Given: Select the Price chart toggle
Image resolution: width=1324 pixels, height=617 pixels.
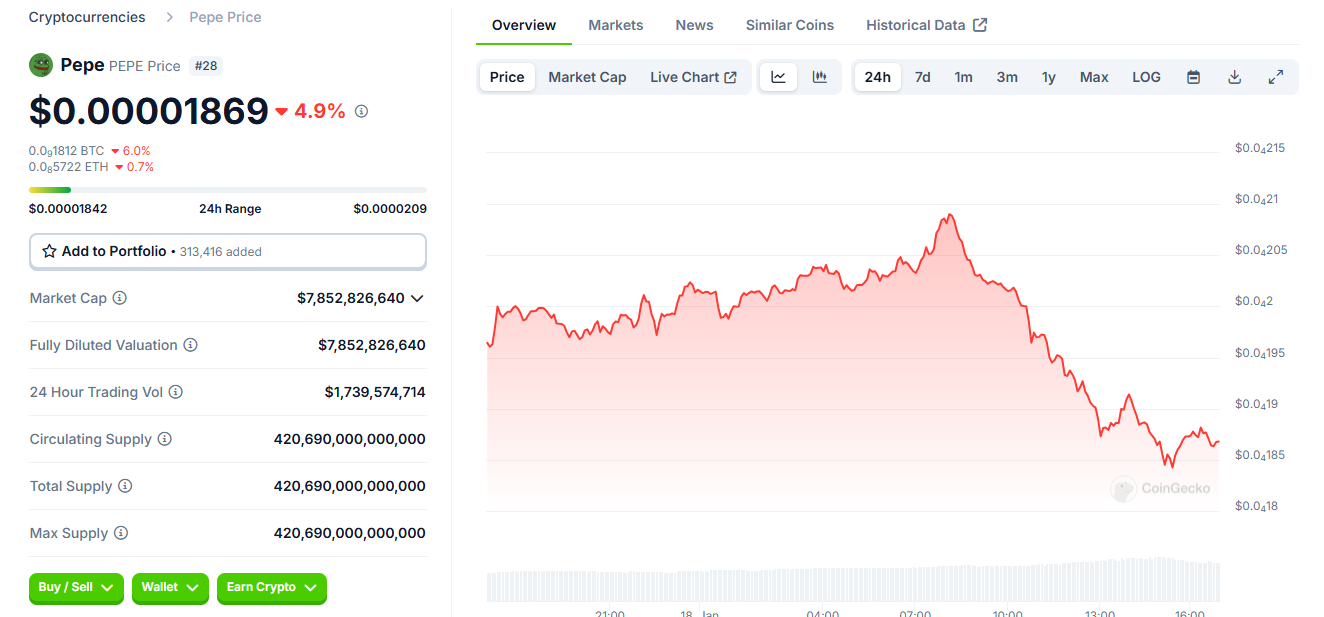Looking at the screenshot, I should coord(507,77).
